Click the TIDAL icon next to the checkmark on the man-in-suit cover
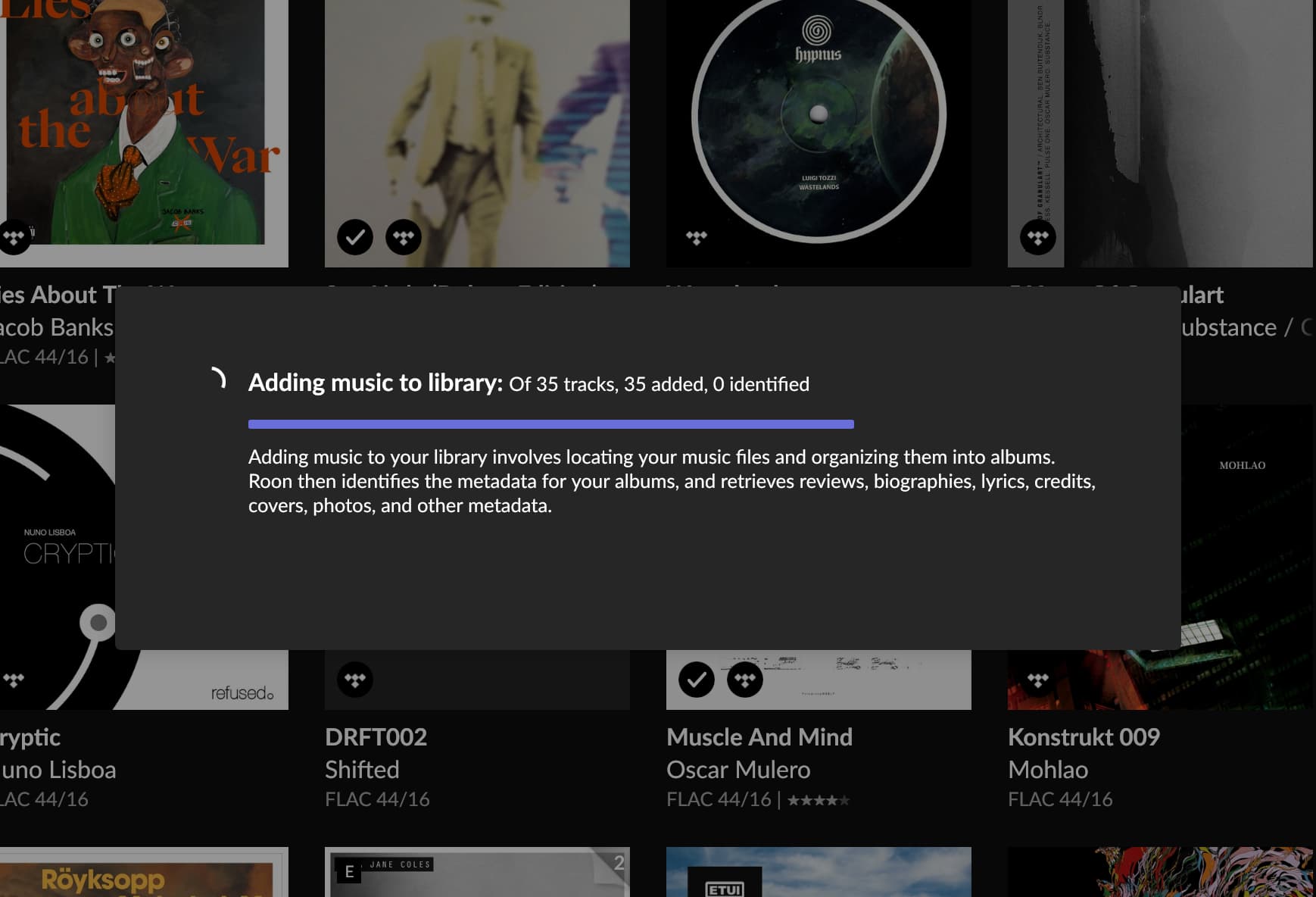The width and height of the screenshot is (1316, 897). click(x=404, y=237)
